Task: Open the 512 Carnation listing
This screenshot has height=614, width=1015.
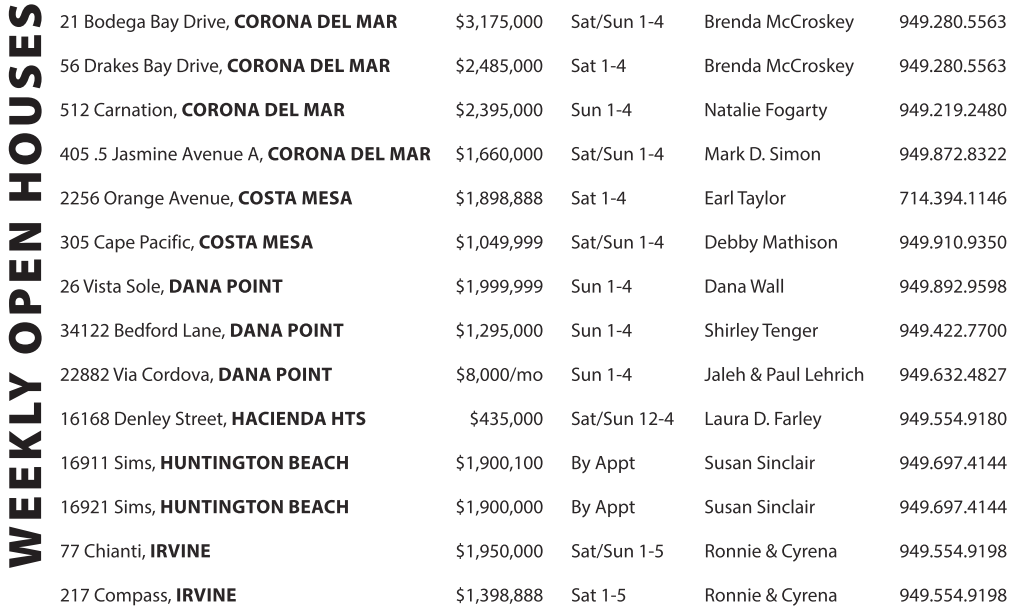Action: (202, 110)
